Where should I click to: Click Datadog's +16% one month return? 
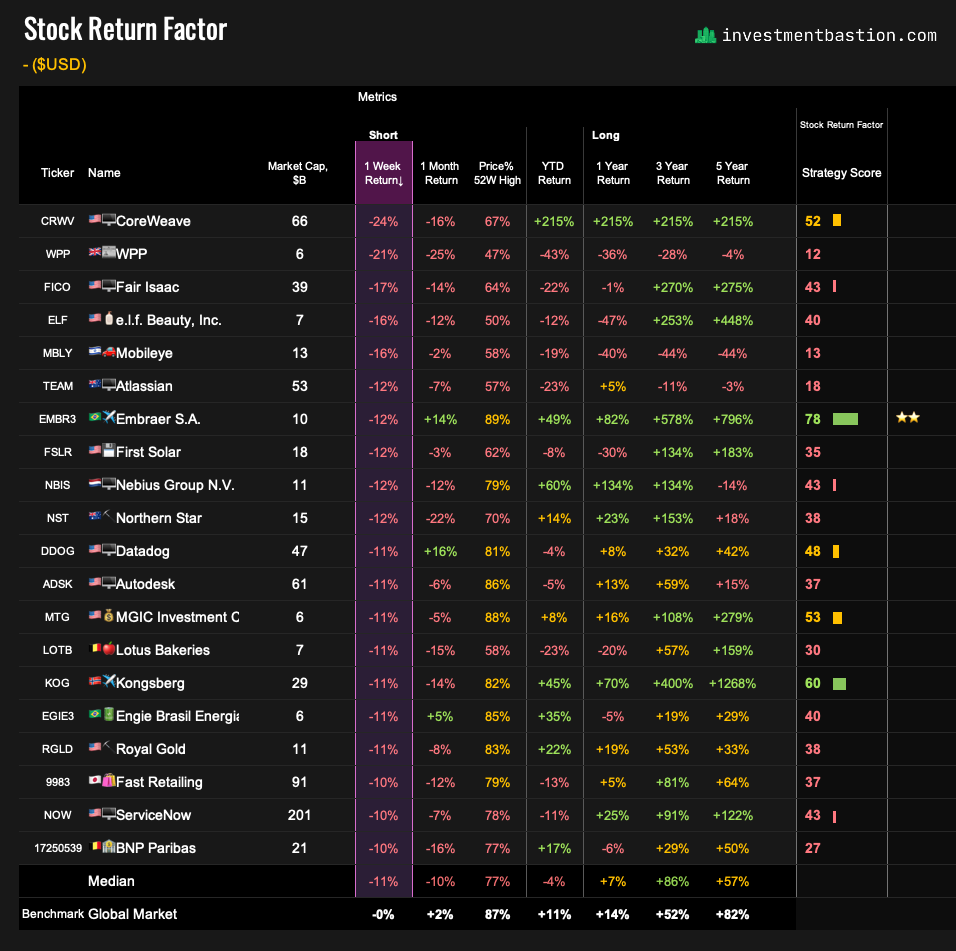coord(440,551)
